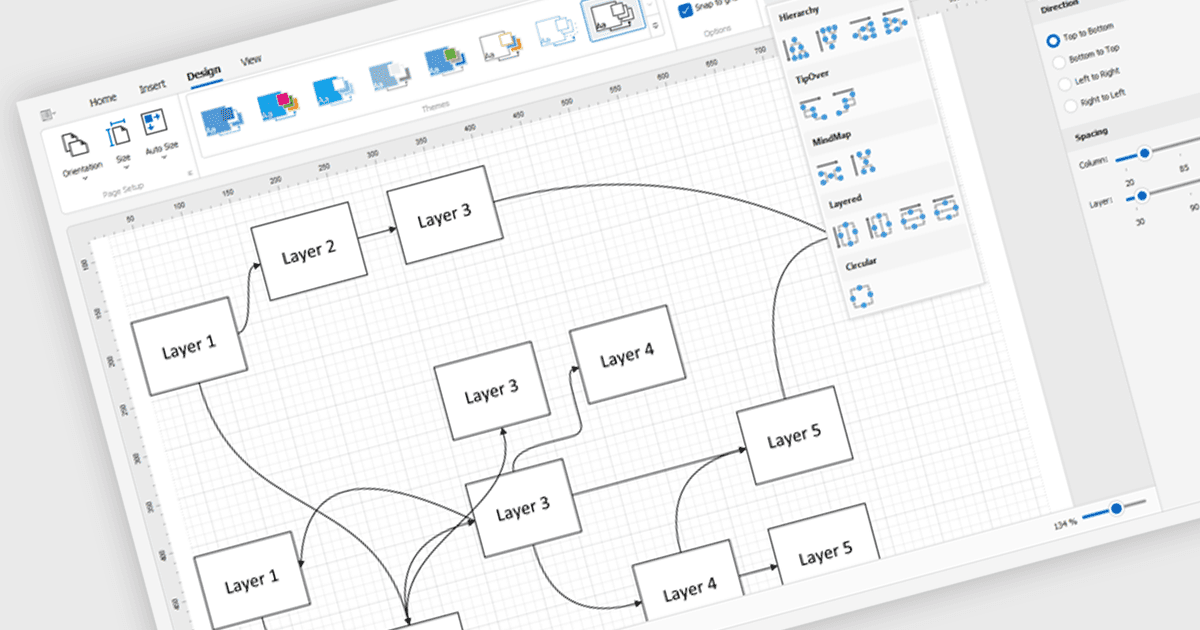Apply the fourth Layered layout icon
The image size is (1200, 630).
tap(945, 209)
